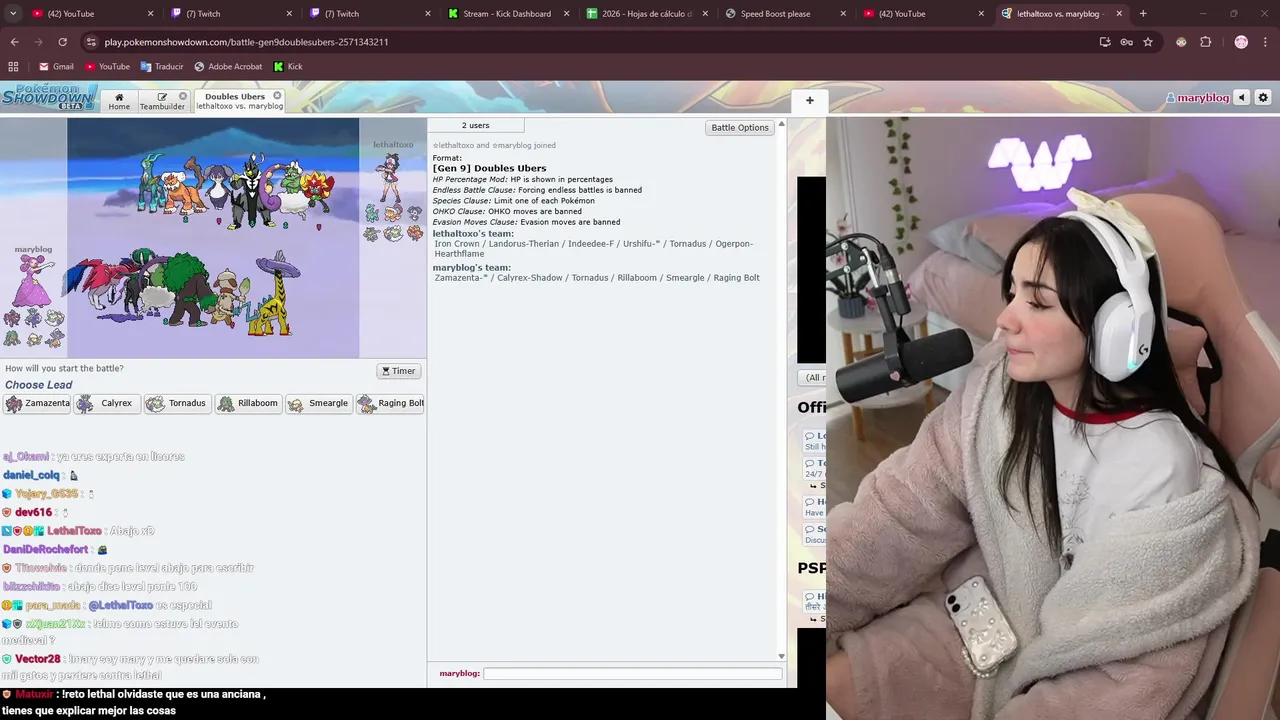This screenshot has height=720, width=1280.
Task: Click Vector28 username in stream chat
Action: (x=38, y=659)
